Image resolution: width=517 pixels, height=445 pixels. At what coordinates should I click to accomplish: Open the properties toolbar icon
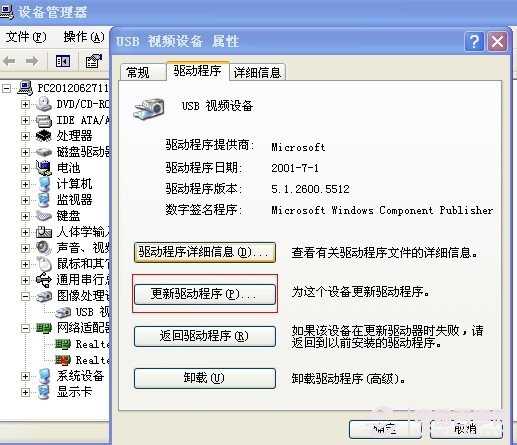click(94, 61)
